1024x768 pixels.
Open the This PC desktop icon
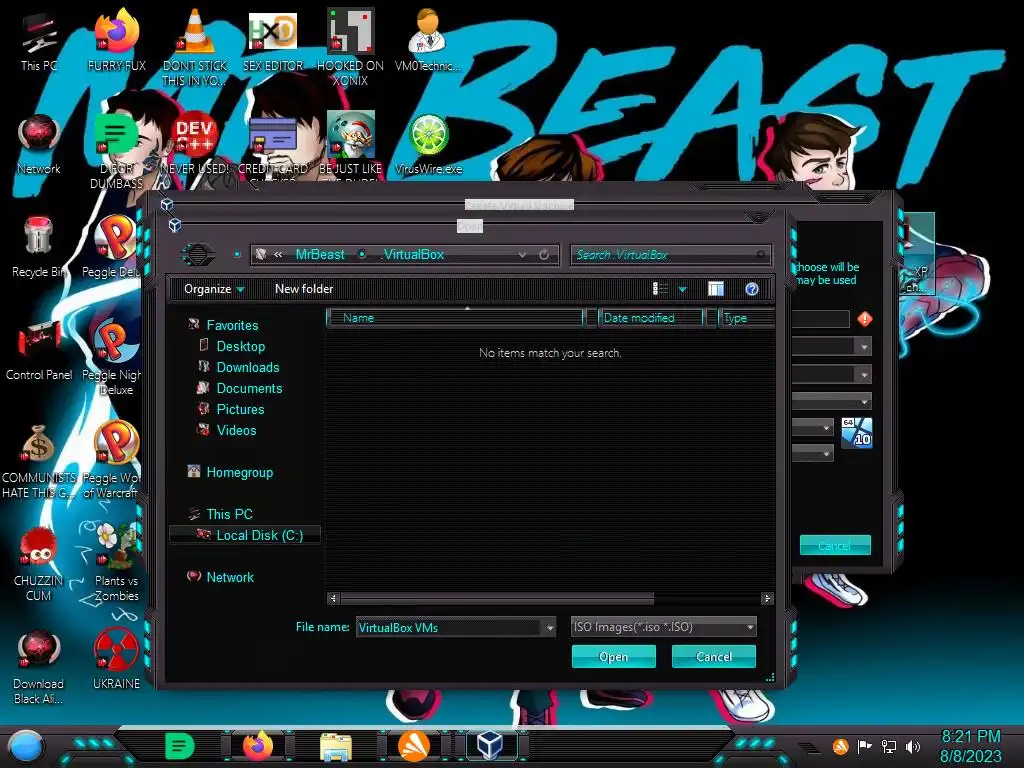tap(39, 42)
